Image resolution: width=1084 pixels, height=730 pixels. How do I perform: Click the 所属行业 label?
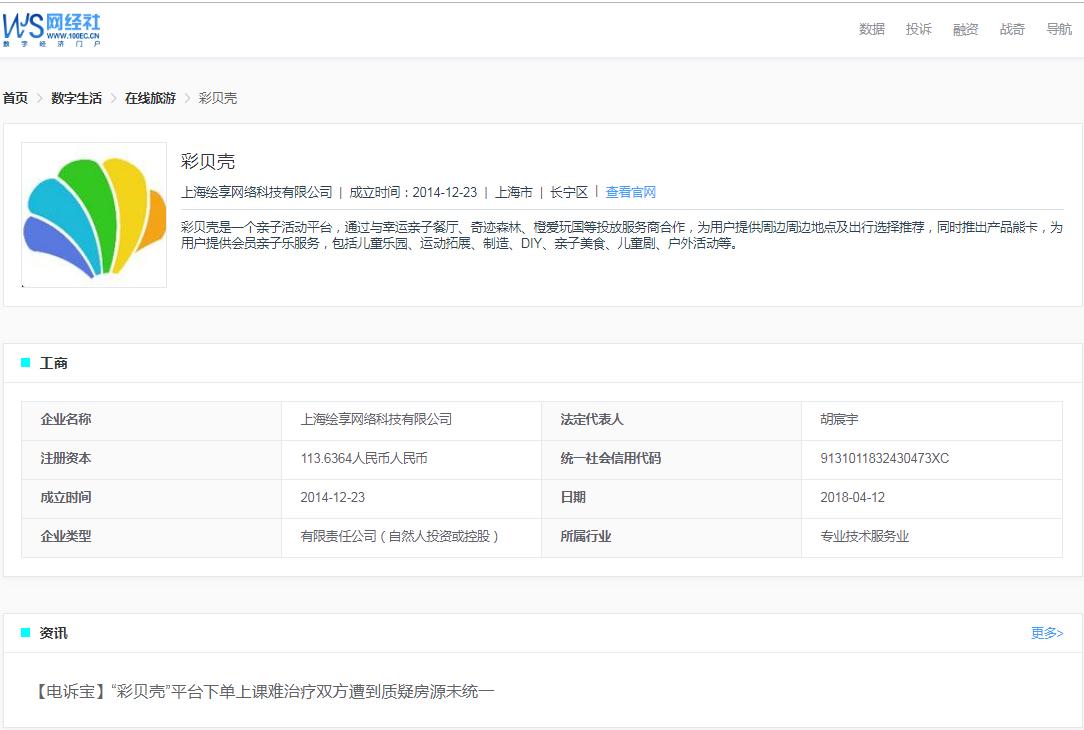[x=586, y=536]
